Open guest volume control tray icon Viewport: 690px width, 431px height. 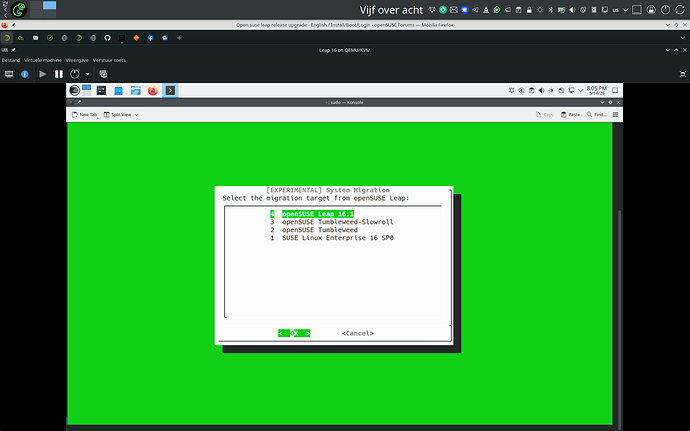point(541,90)
